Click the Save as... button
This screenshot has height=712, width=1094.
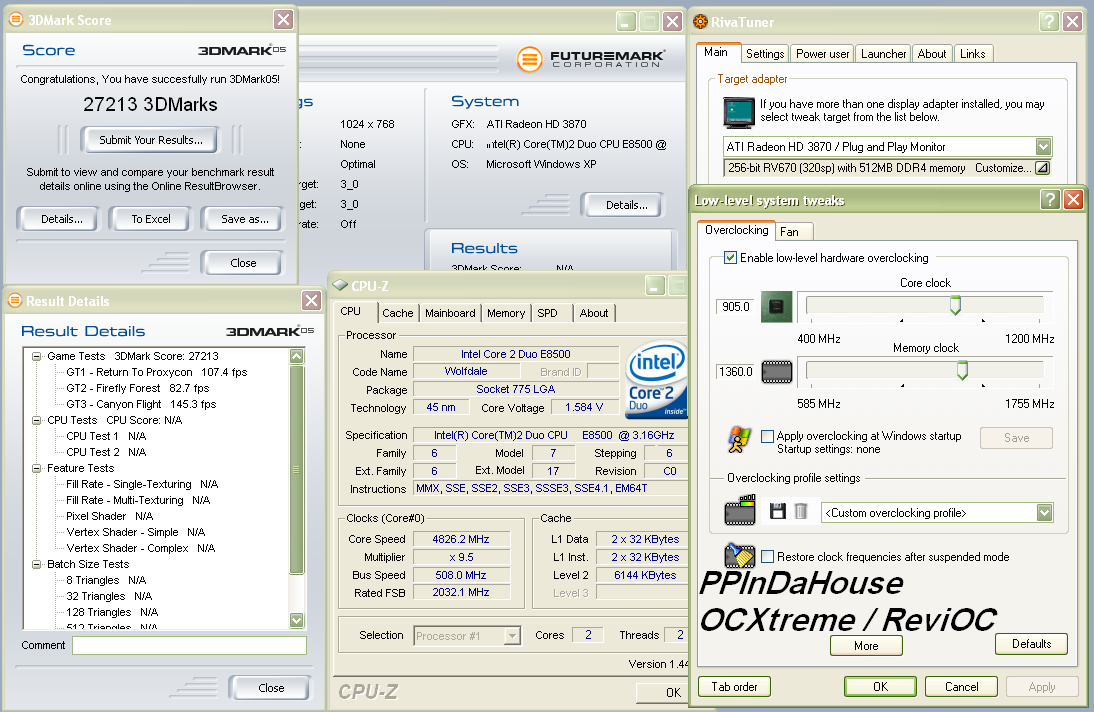coord(243,219)
